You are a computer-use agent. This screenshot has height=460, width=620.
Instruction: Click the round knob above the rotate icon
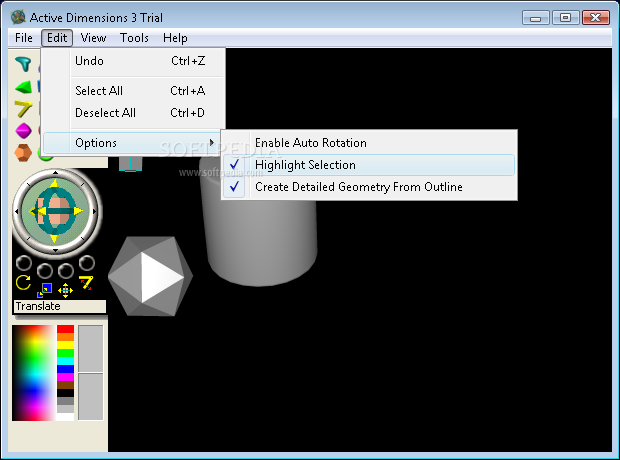[24, 263]
